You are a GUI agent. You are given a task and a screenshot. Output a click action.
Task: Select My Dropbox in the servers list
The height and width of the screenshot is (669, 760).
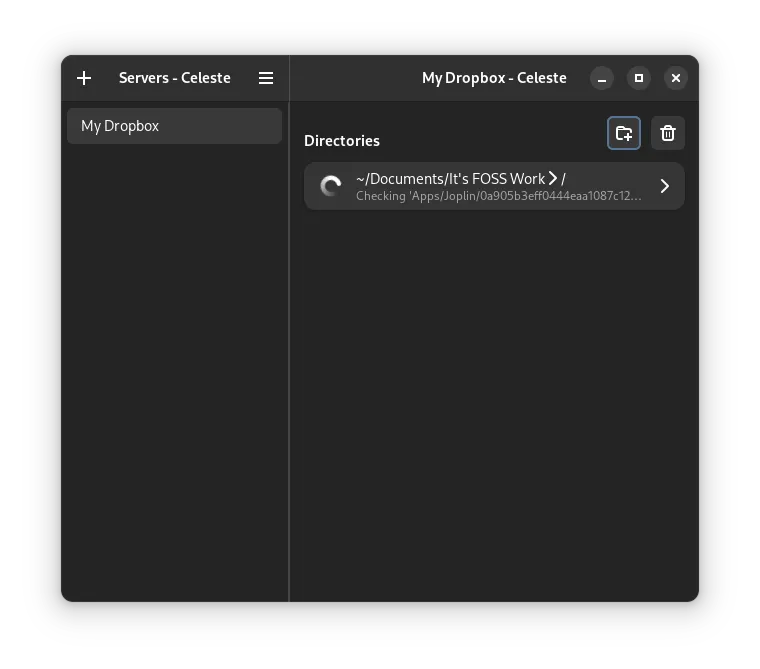point(174,126)
